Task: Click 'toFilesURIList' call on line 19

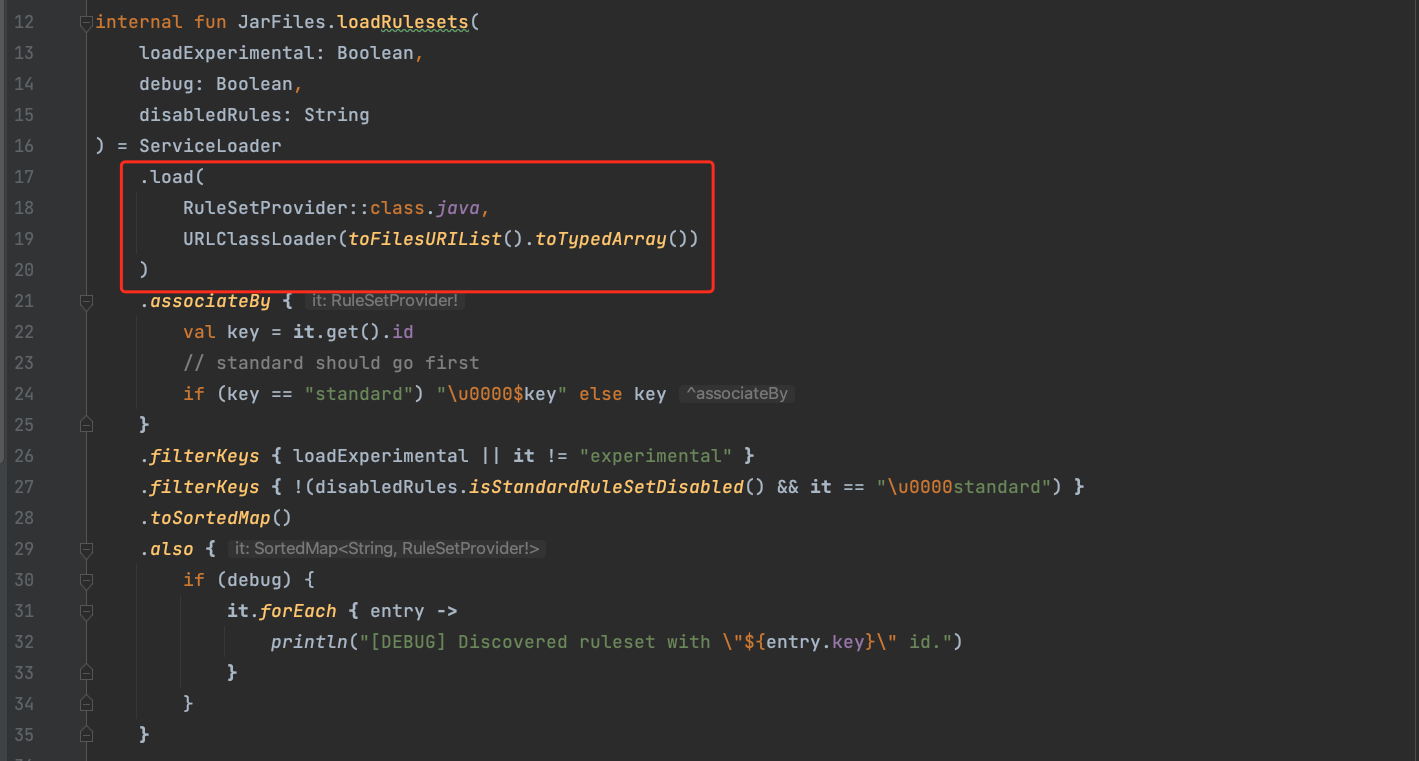Action: tap(425, 239)
